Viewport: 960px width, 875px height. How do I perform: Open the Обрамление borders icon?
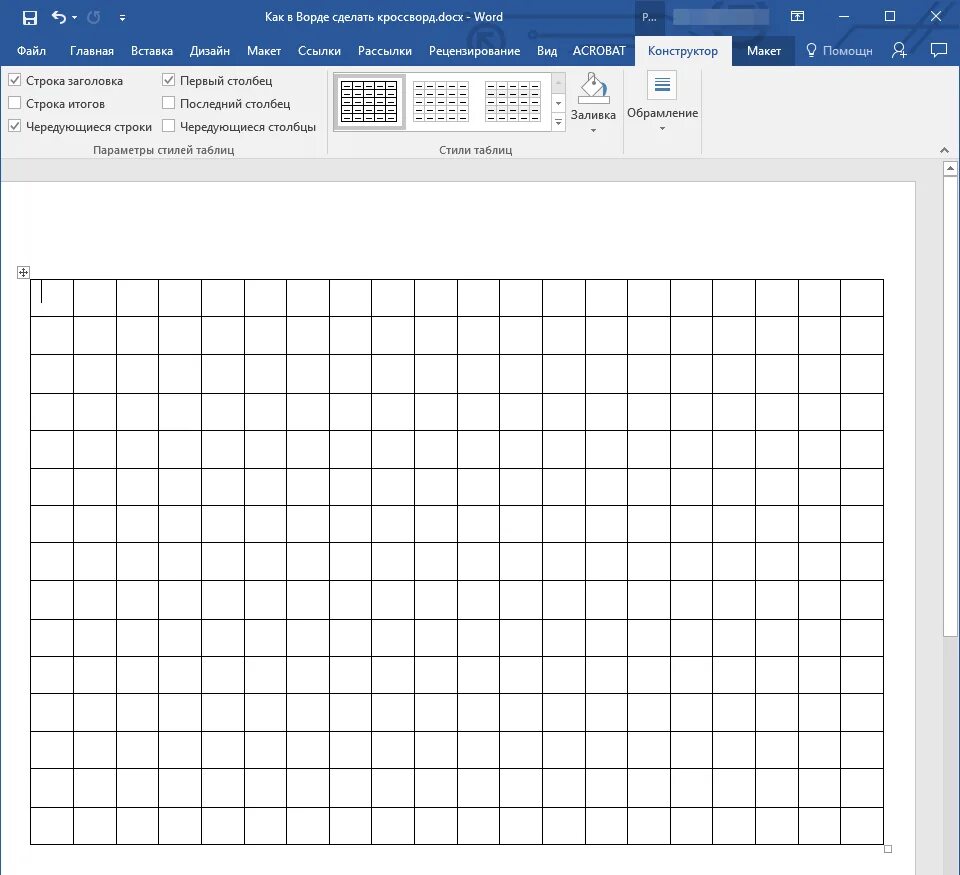(662, 85)
